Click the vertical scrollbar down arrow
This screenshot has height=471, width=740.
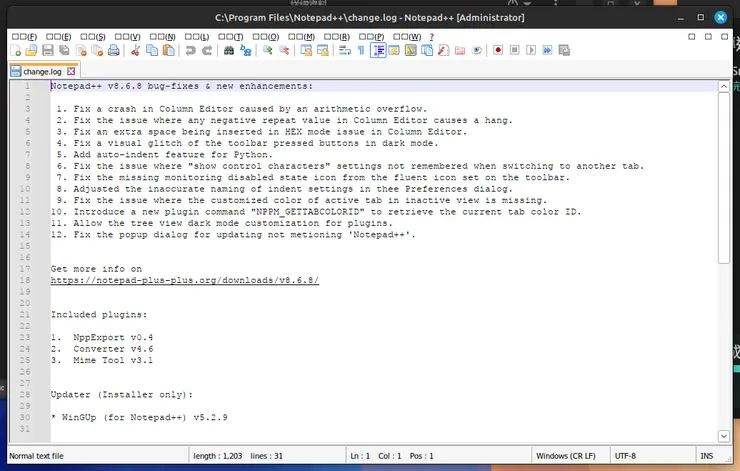coord(723,437)
